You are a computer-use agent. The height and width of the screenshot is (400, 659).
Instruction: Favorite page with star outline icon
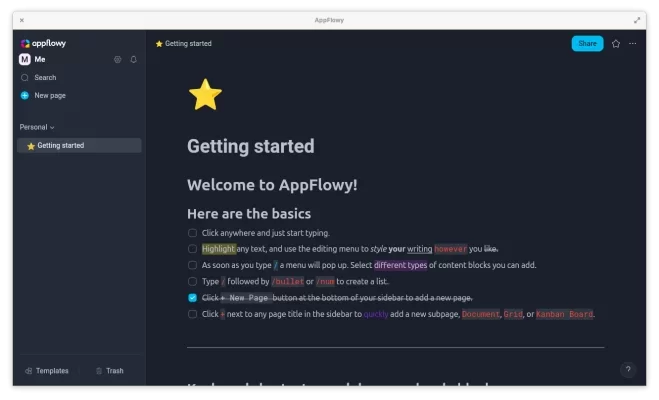(616, 44)
